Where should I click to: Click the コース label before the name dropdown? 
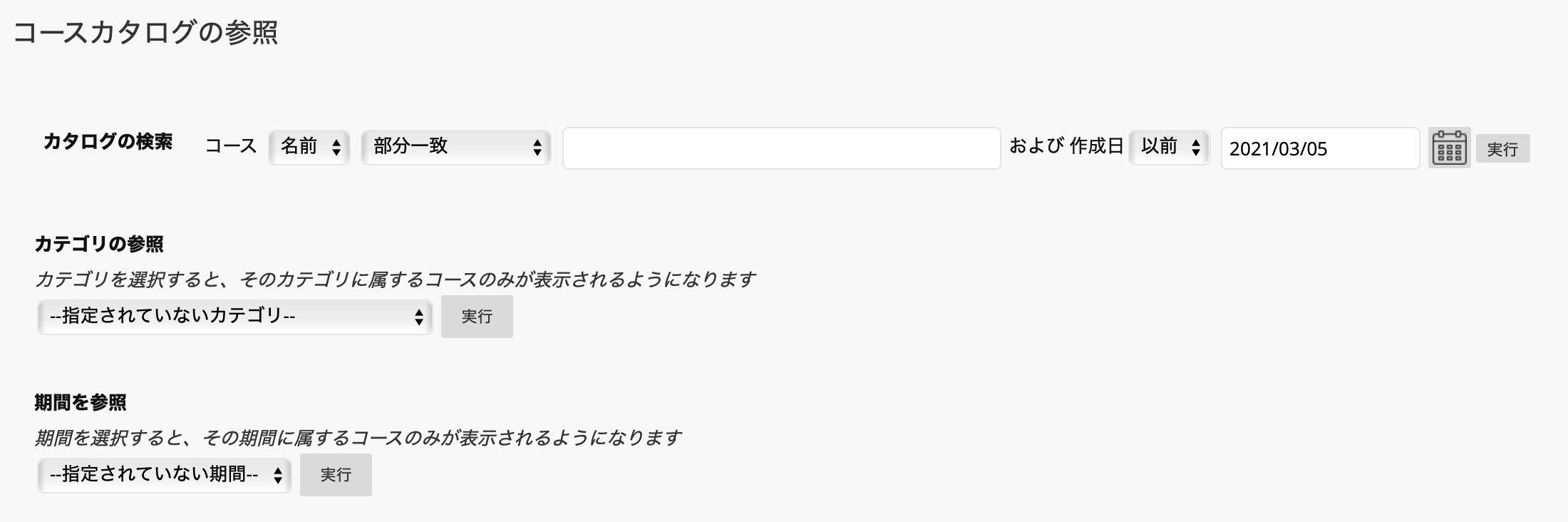231,146
